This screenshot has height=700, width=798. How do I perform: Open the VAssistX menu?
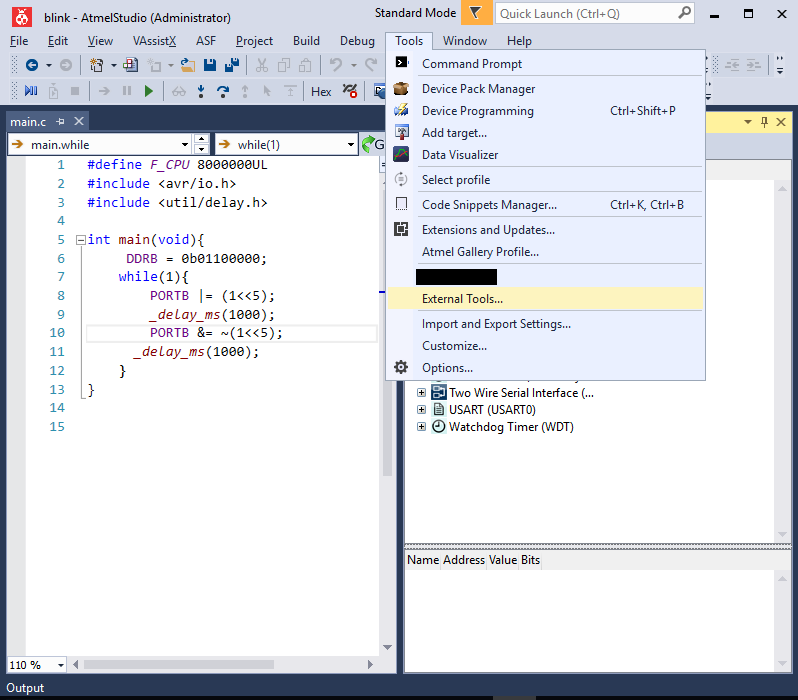click(154, 41)
